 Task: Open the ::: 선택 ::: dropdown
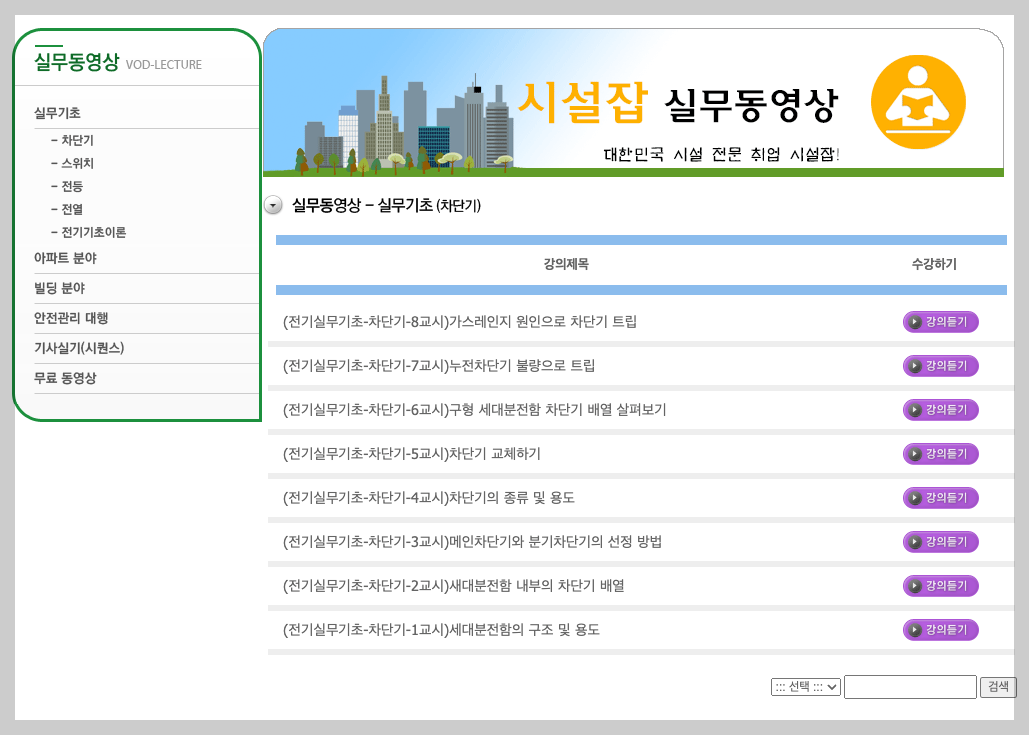[805, 687]
